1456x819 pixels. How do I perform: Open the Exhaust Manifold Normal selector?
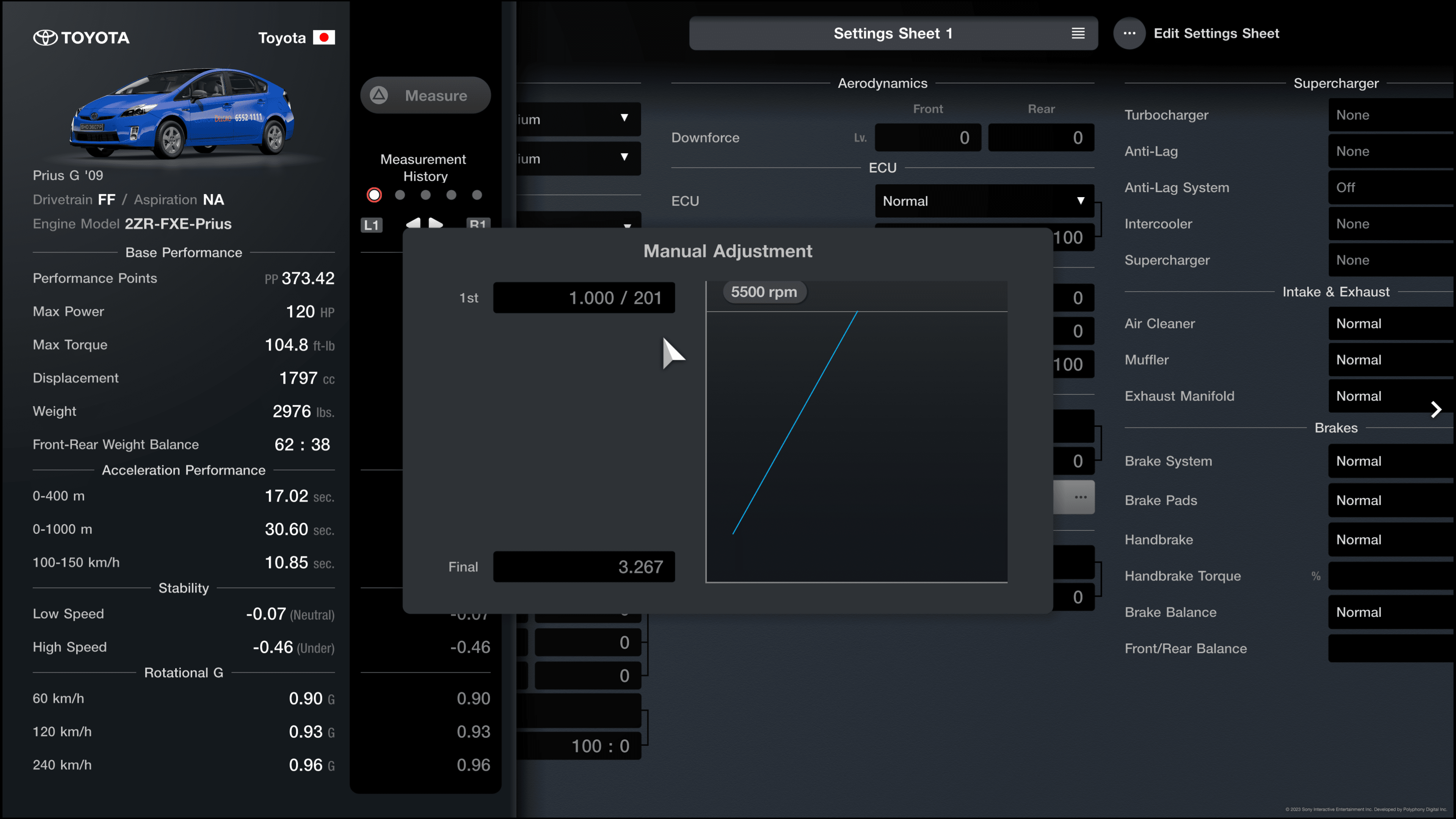coord(1392,396)
